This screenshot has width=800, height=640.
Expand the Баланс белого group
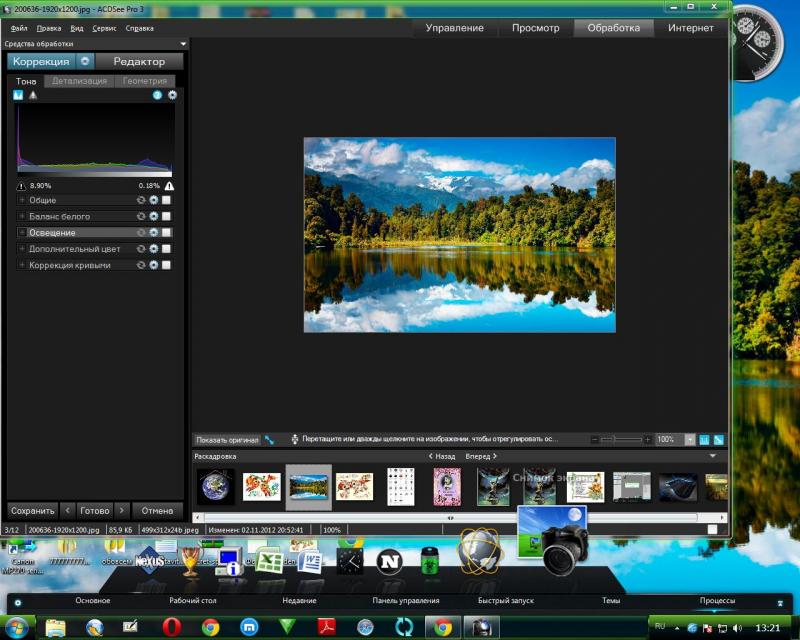click(x=22, y=216)
